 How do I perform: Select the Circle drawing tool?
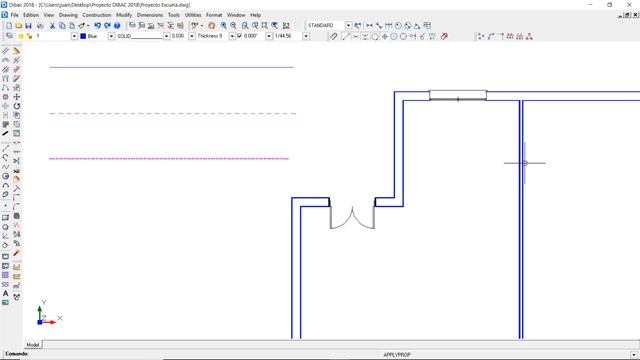click(5, 176)
